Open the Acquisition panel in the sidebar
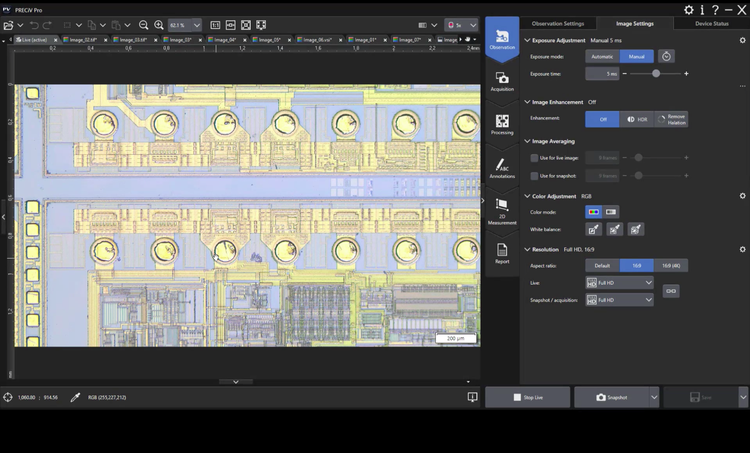 tap(502, 81)
